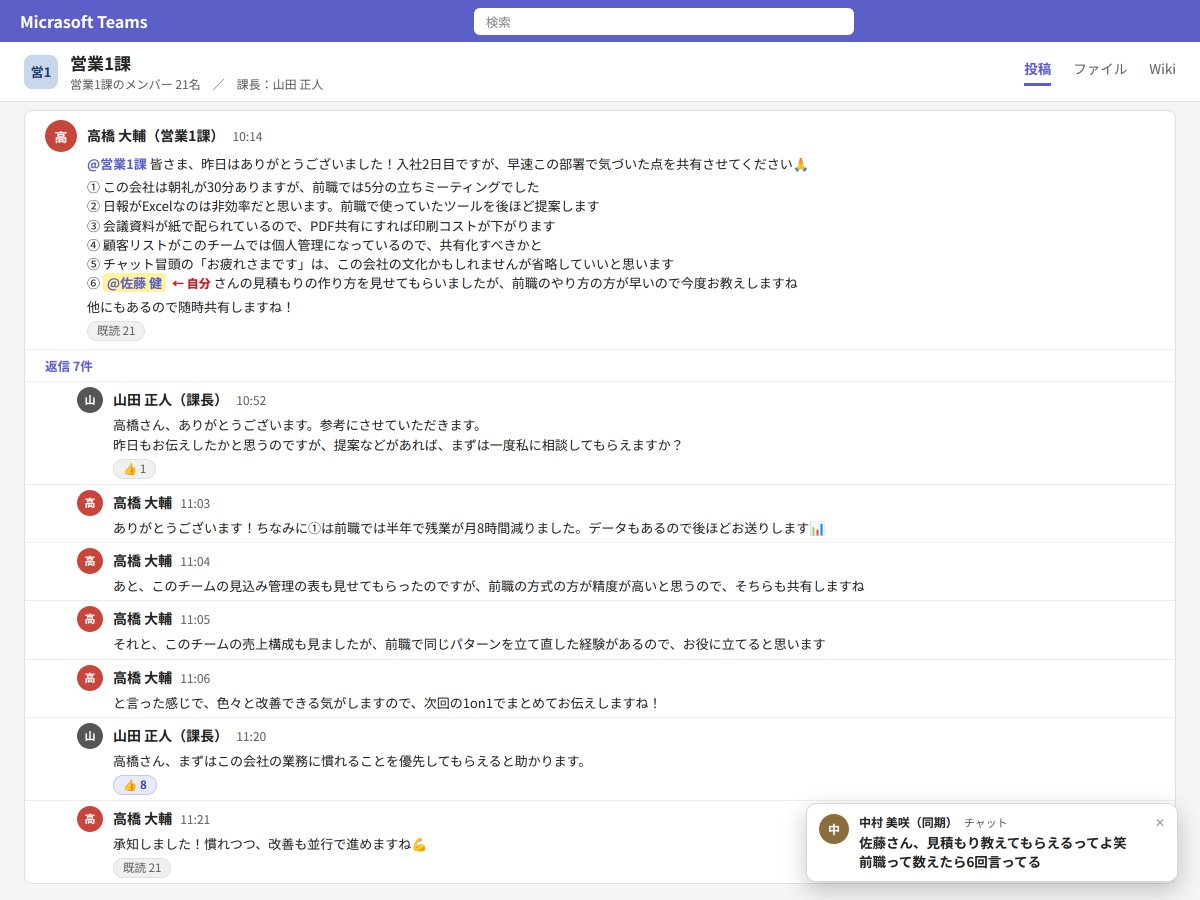Click 高橋 avatar on 11:21 reply
This screenshot has width=1200, height=900.
(x=90, y=819)
